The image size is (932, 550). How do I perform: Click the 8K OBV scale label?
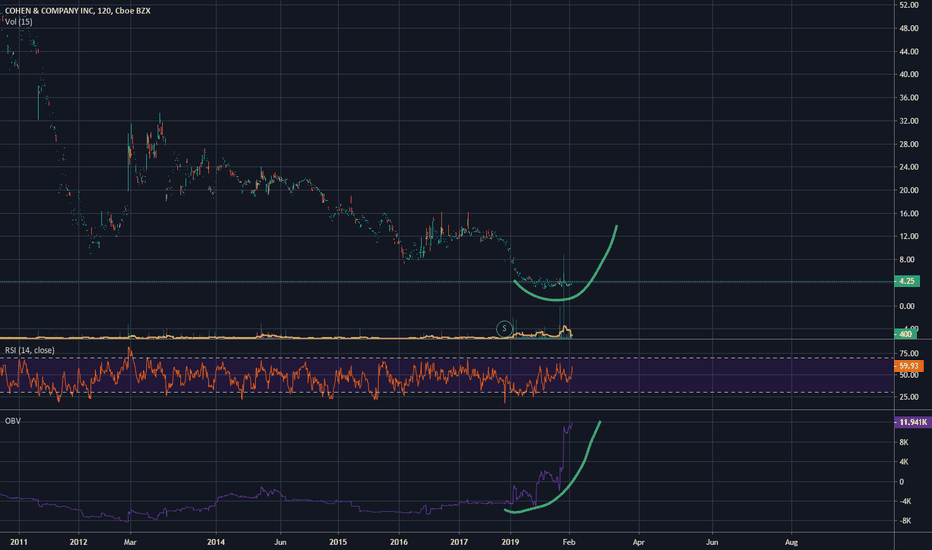point(903,442)
